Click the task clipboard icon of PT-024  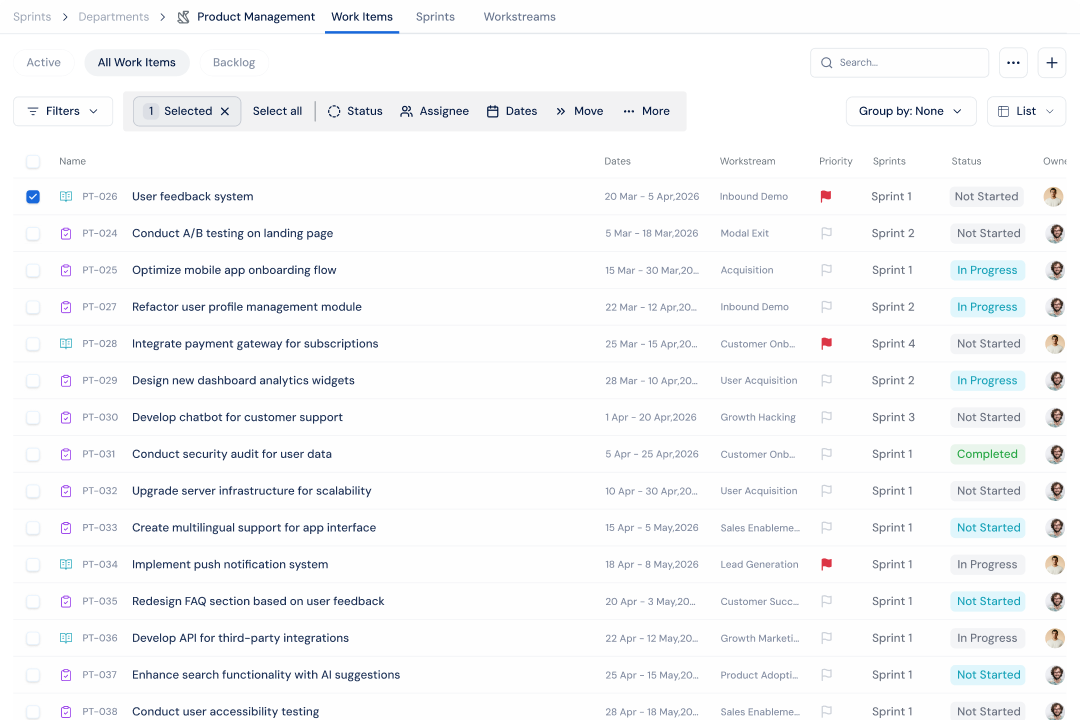[x=65, y=234]
